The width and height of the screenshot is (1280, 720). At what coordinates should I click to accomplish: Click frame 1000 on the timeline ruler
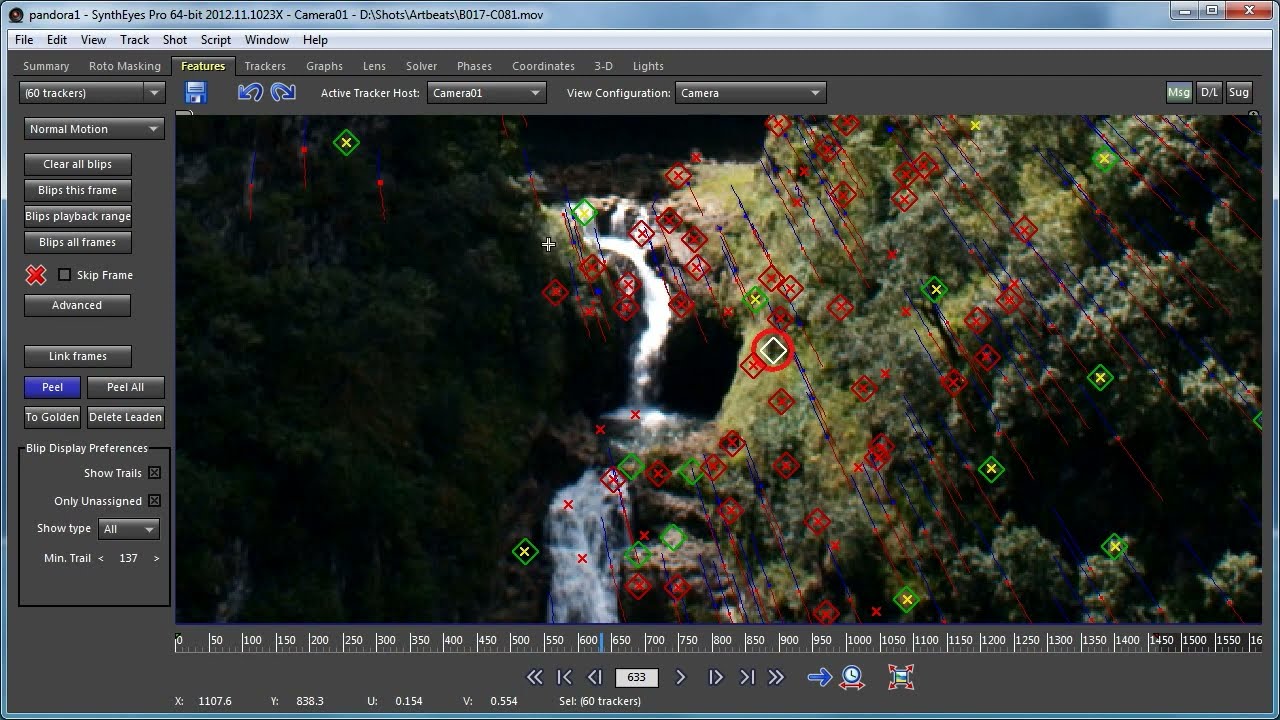tap(859, 640)
